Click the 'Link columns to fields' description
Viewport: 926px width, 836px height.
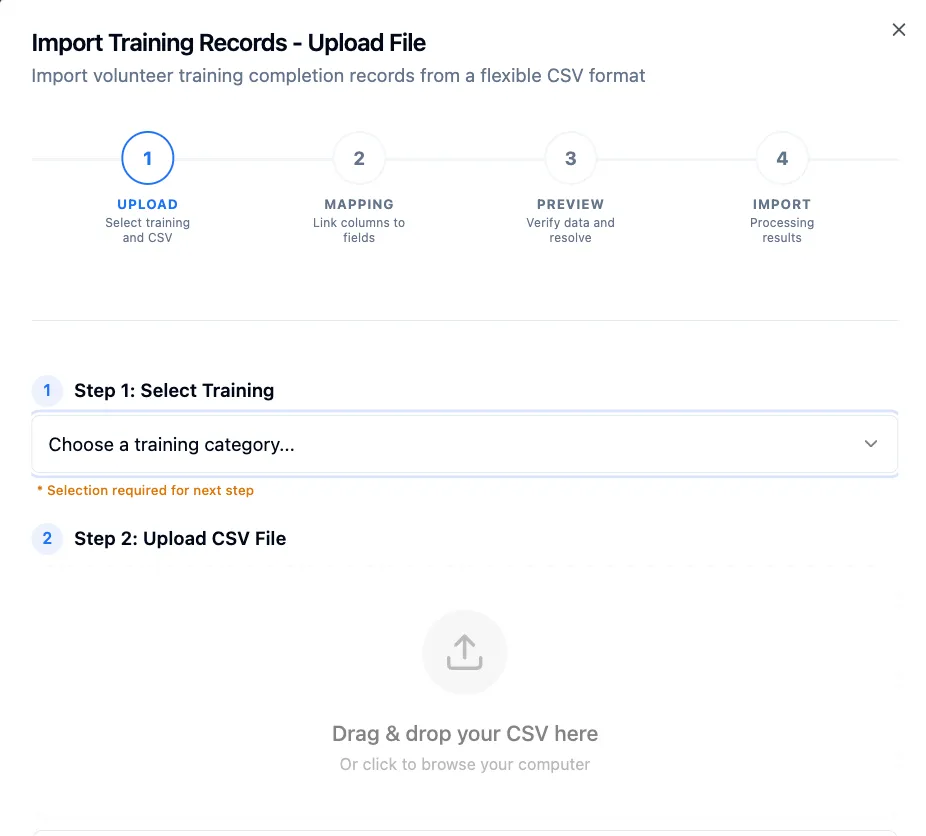[x=359, y=230]
